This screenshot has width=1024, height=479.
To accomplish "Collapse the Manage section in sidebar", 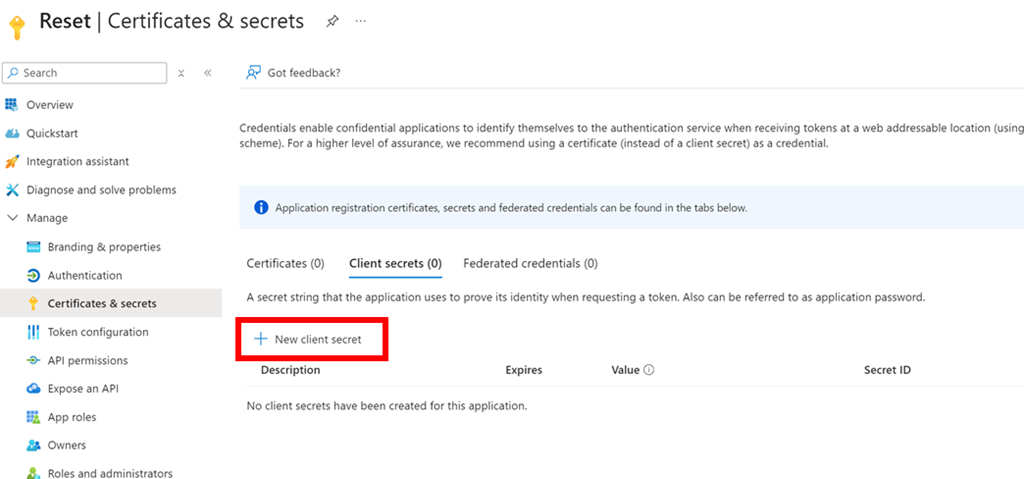I will [12, 218].
